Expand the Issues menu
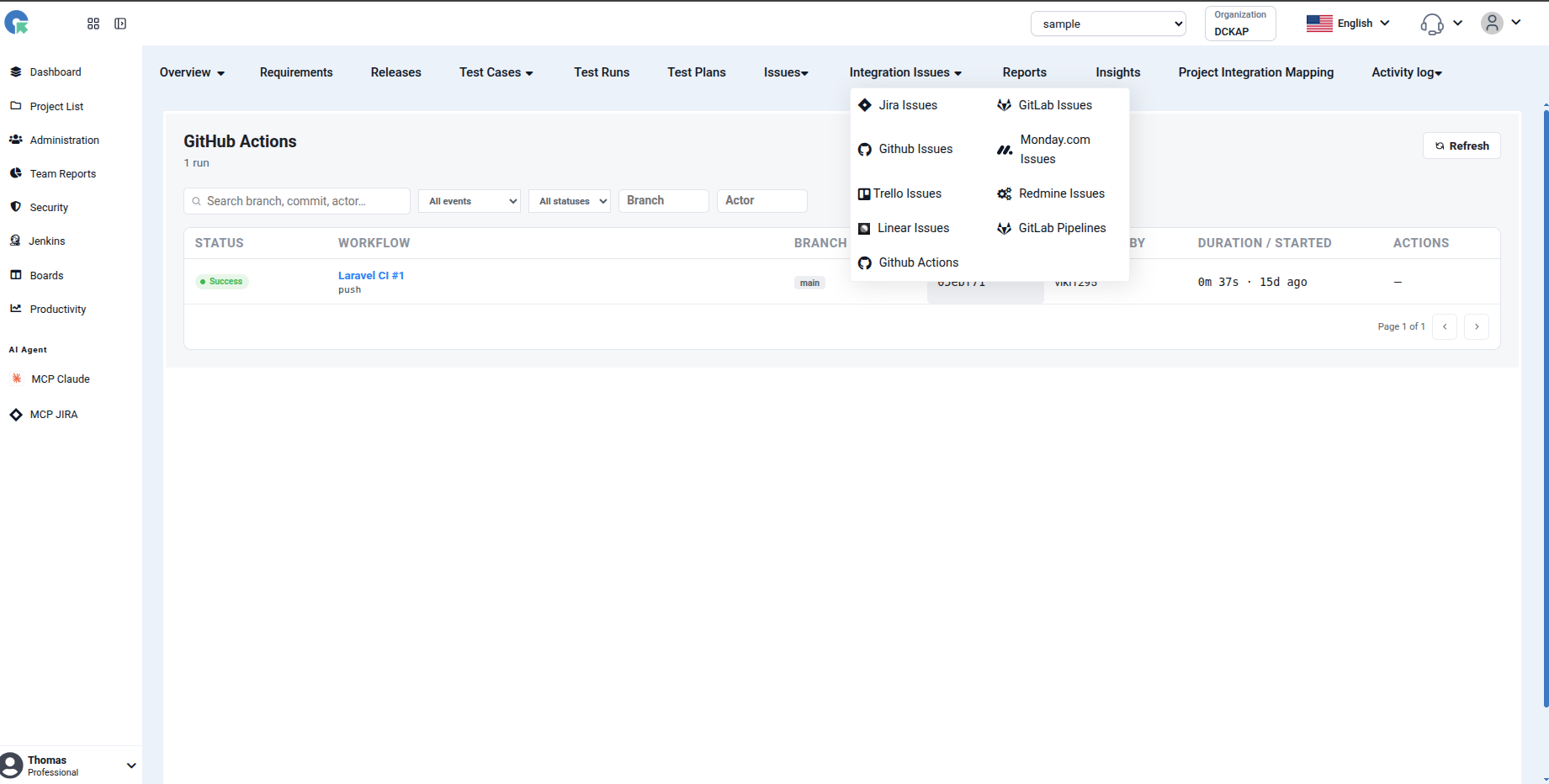Viewport: 1549px width, 784px height. 786,72
